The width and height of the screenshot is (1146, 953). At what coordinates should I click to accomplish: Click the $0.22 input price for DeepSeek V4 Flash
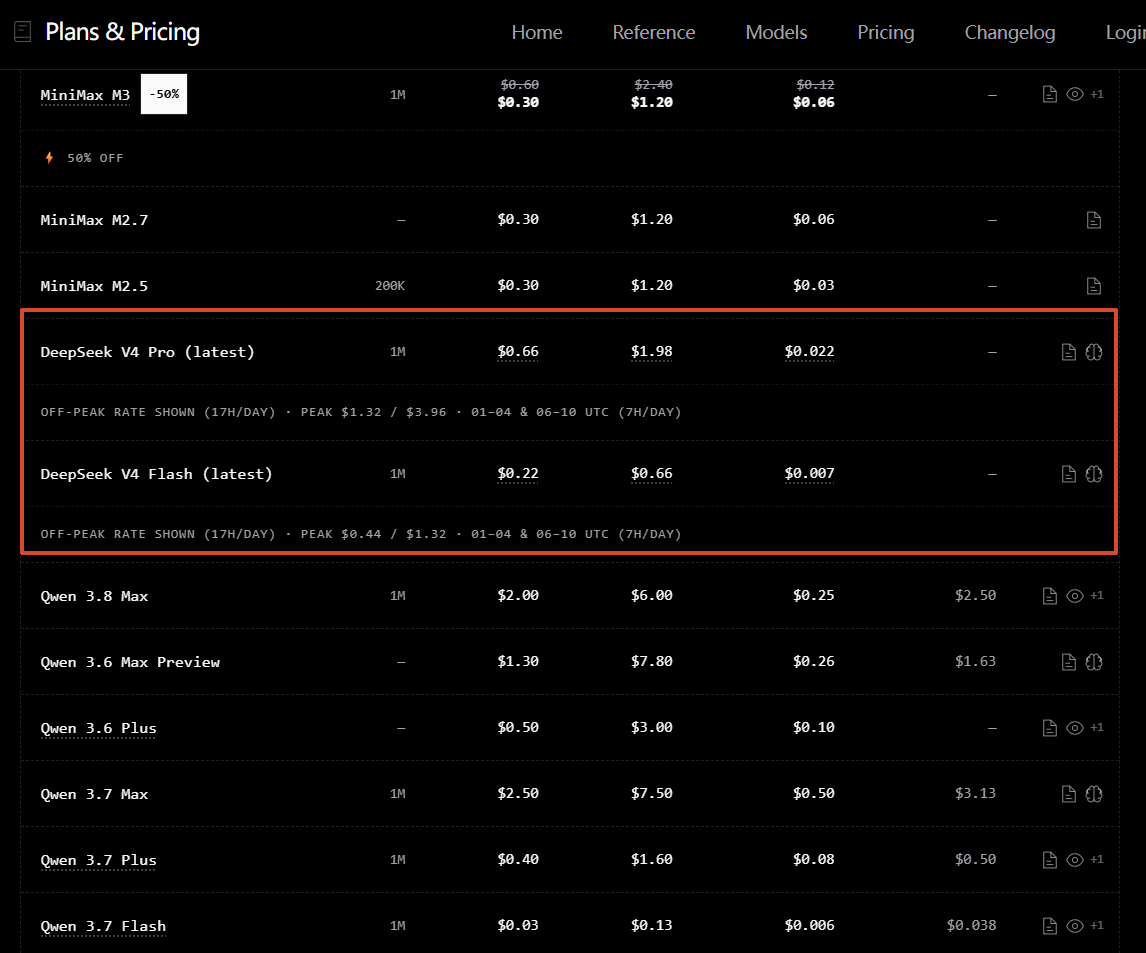coord(518,474)
